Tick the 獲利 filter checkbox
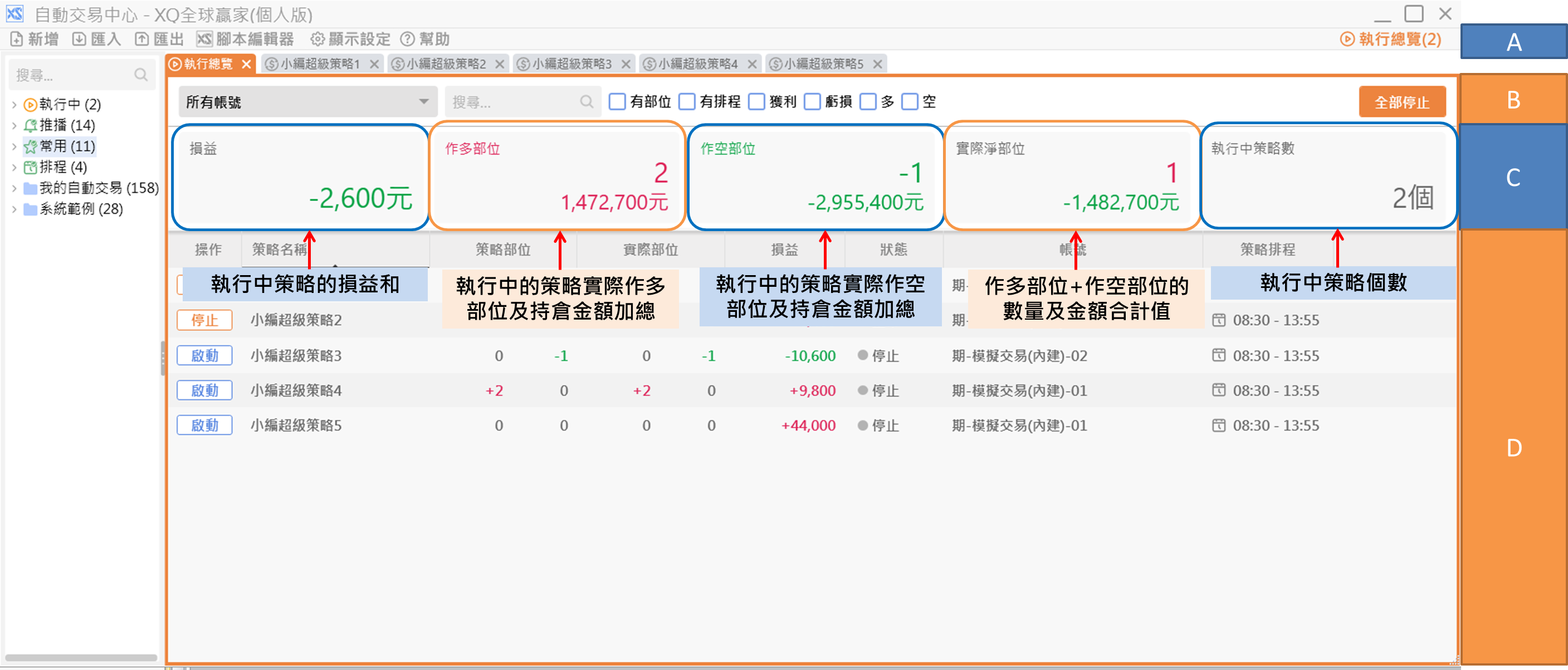 (x=756, y=101)
